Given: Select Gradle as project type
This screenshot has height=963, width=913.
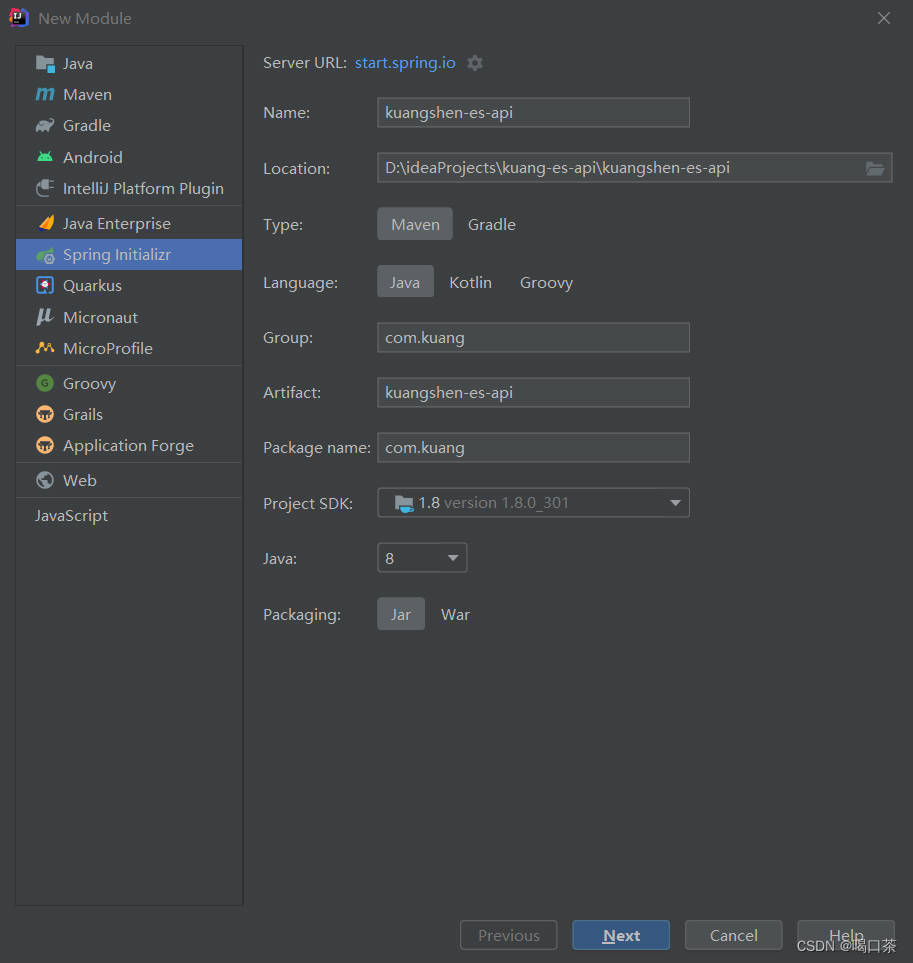Looking at the screenshot, I should click(x=492, y=224).
